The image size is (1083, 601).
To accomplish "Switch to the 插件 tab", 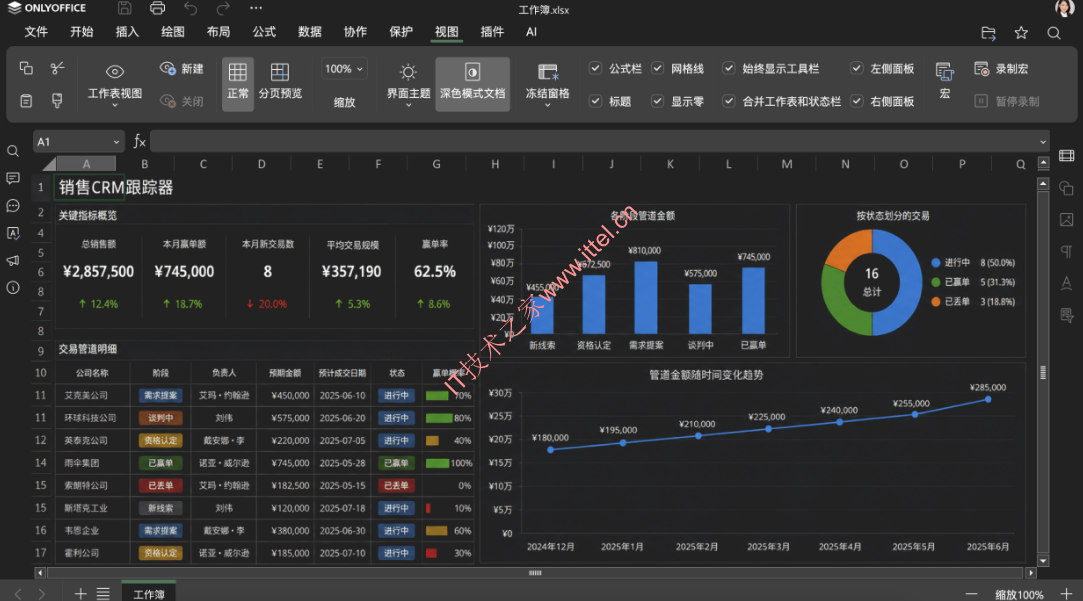I will pyautogui.click(x=492, y=32).
